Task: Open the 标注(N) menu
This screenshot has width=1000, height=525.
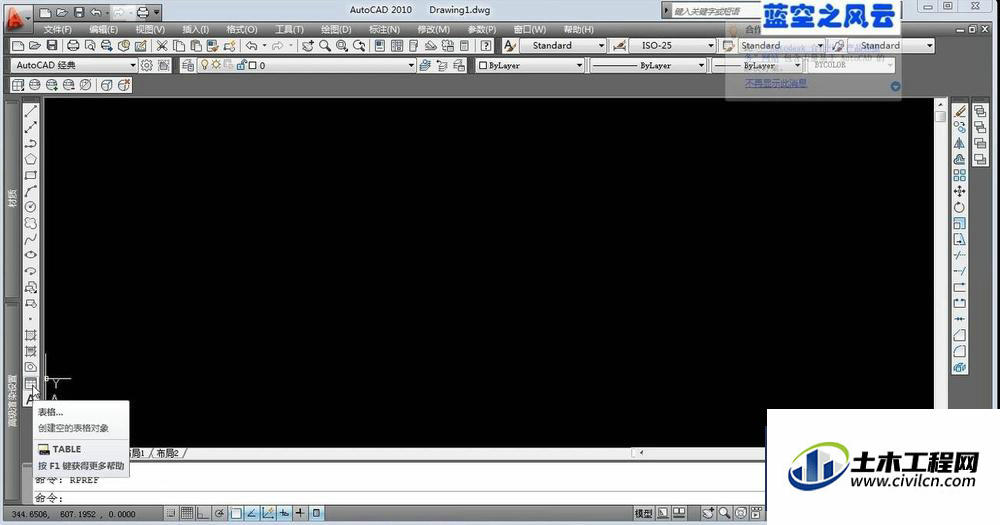Action: 384,29
